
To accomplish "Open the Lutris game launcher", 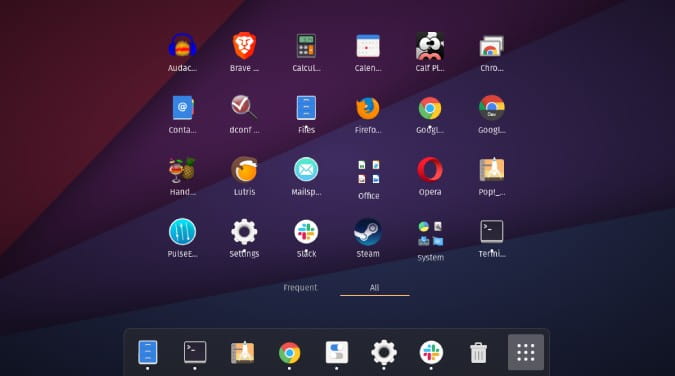I will (x=244, y=170).
